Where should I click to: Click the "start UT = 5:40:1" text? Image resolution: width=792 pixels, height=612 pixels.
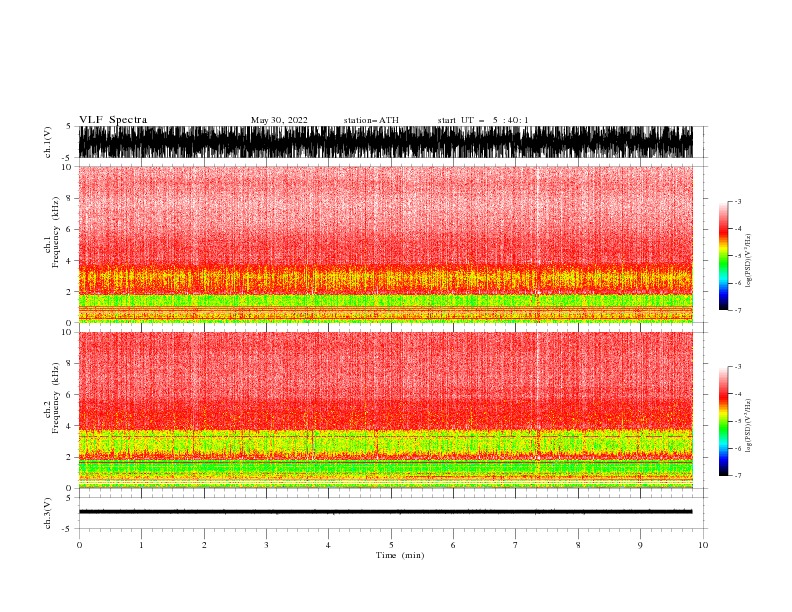(x=483, y=120)
